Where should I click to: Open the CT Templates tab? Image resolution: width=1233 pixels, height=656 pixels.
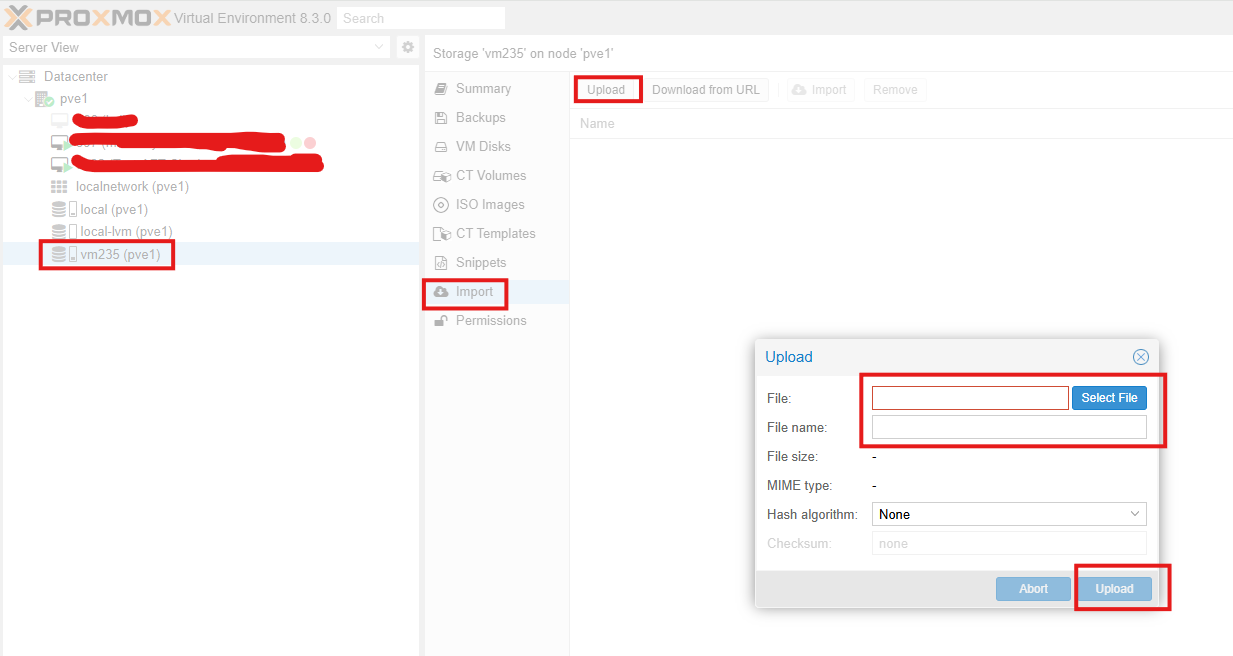(497, 234)
